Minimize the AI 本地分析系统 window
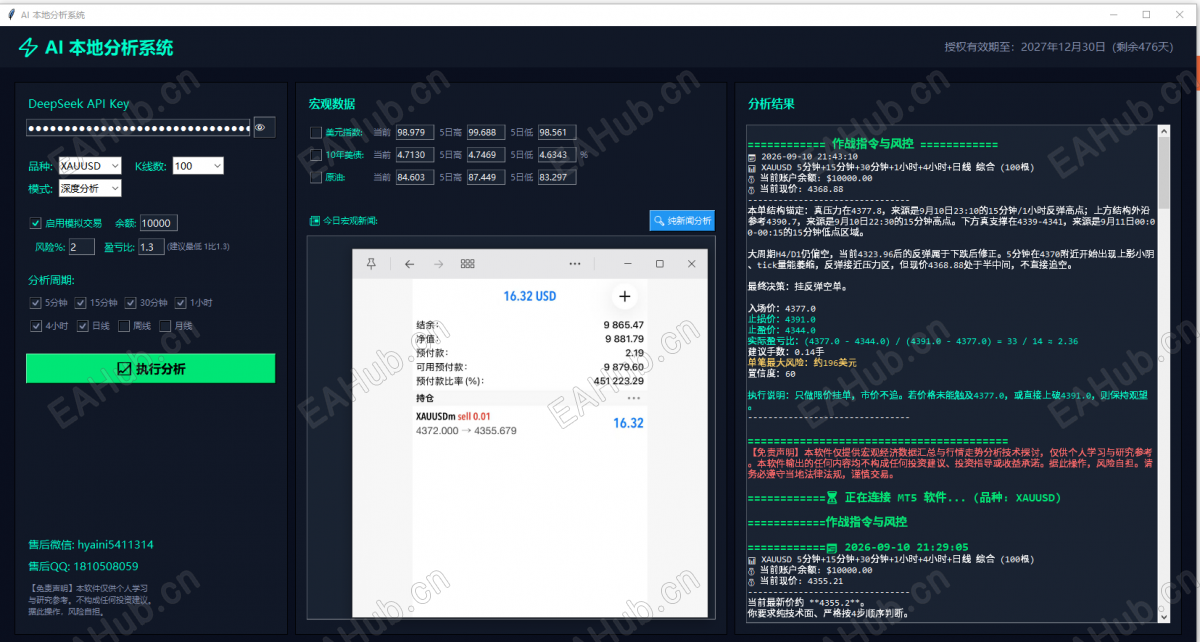1200x642 pixels. [x=1113, y=14]
